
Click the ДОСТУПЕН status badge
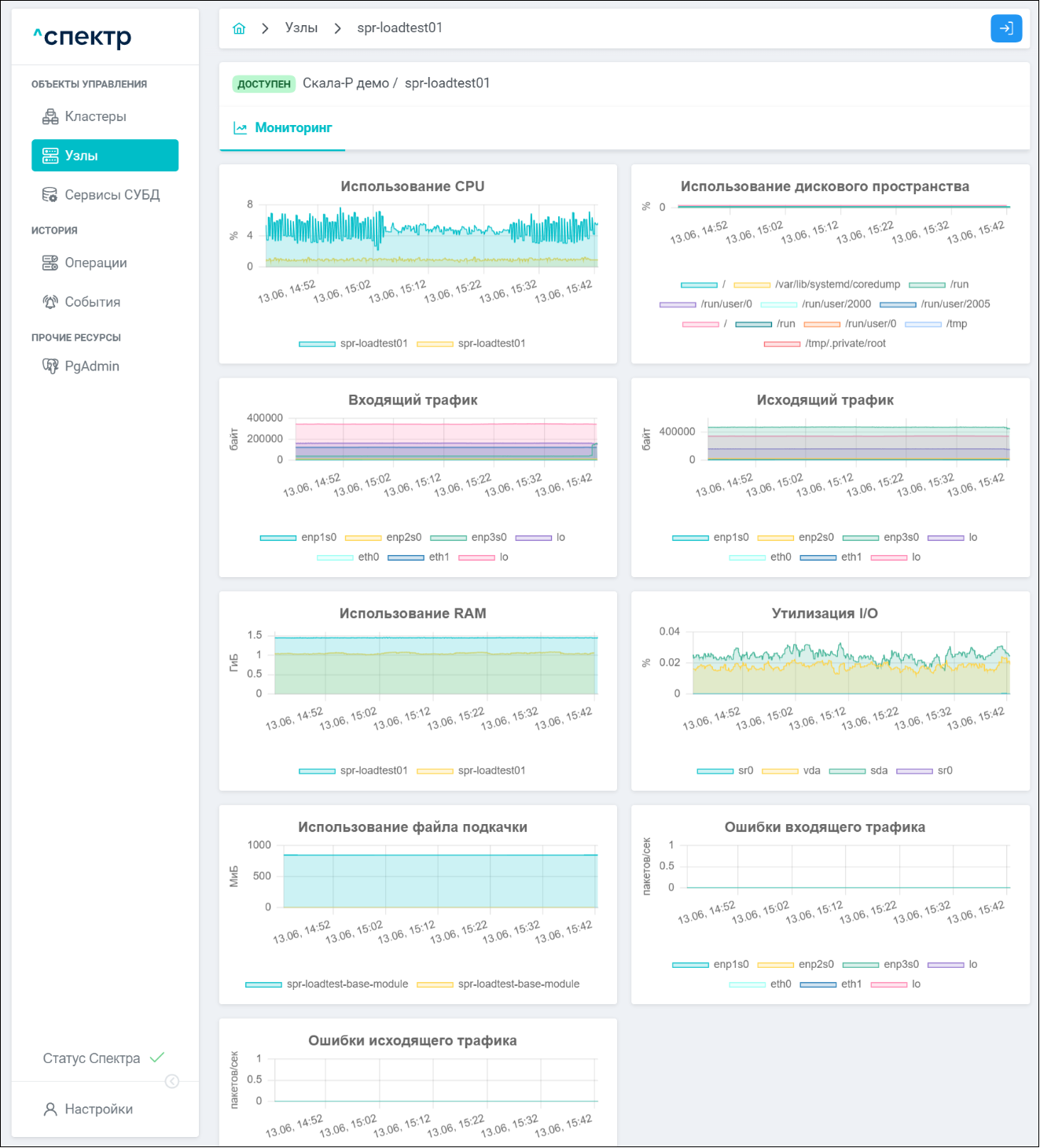tap(263, 84)
